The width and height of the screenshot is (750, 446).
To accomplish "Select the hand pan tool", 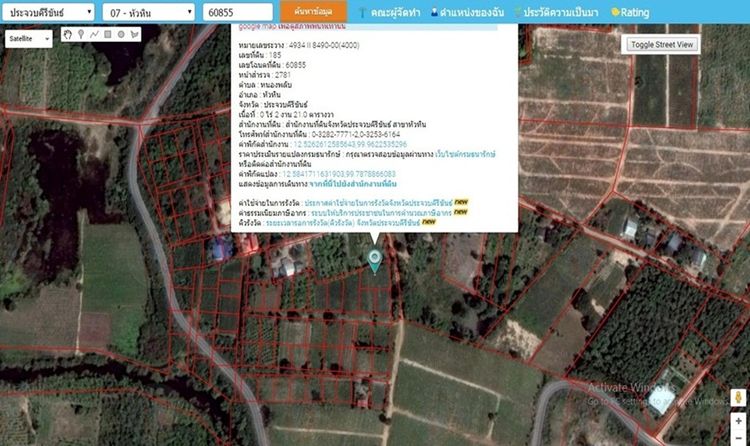I will tap(68, 35).
